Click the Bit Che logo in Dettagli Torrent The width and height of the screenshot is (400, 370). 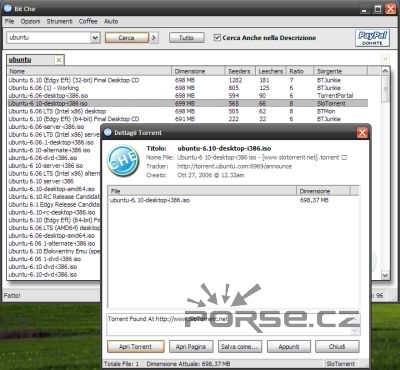click(x=123, y=161)
